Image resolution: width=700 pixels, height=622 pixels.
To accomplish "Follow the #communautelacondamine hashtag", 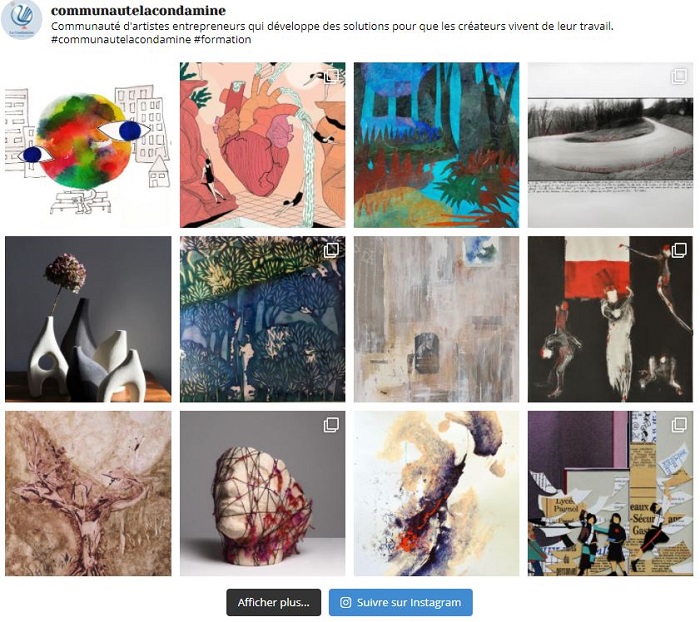I will click(121, 39).
